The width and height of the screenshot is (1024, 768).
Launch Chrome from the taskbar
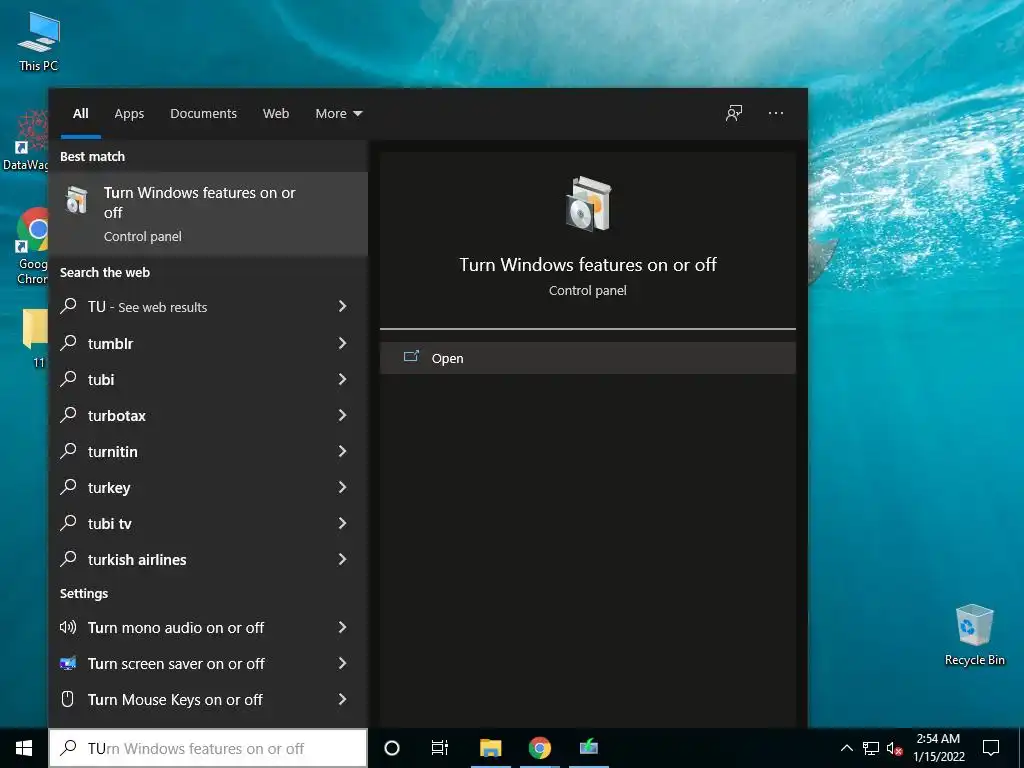[x=539, y=748]
